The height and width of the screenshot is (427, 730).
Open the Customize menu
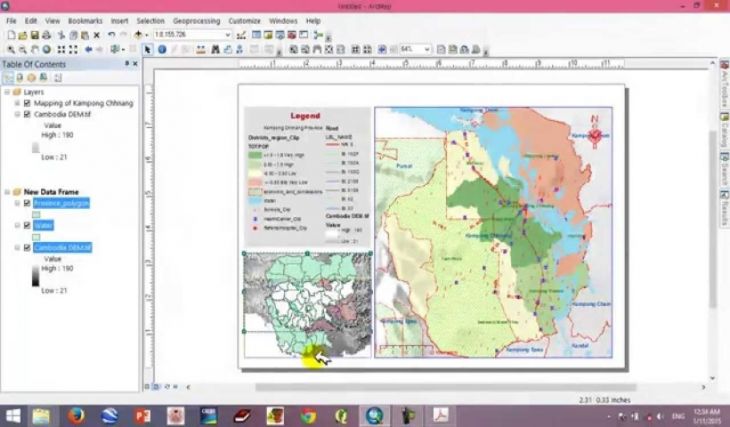click(x=244, y=21)
